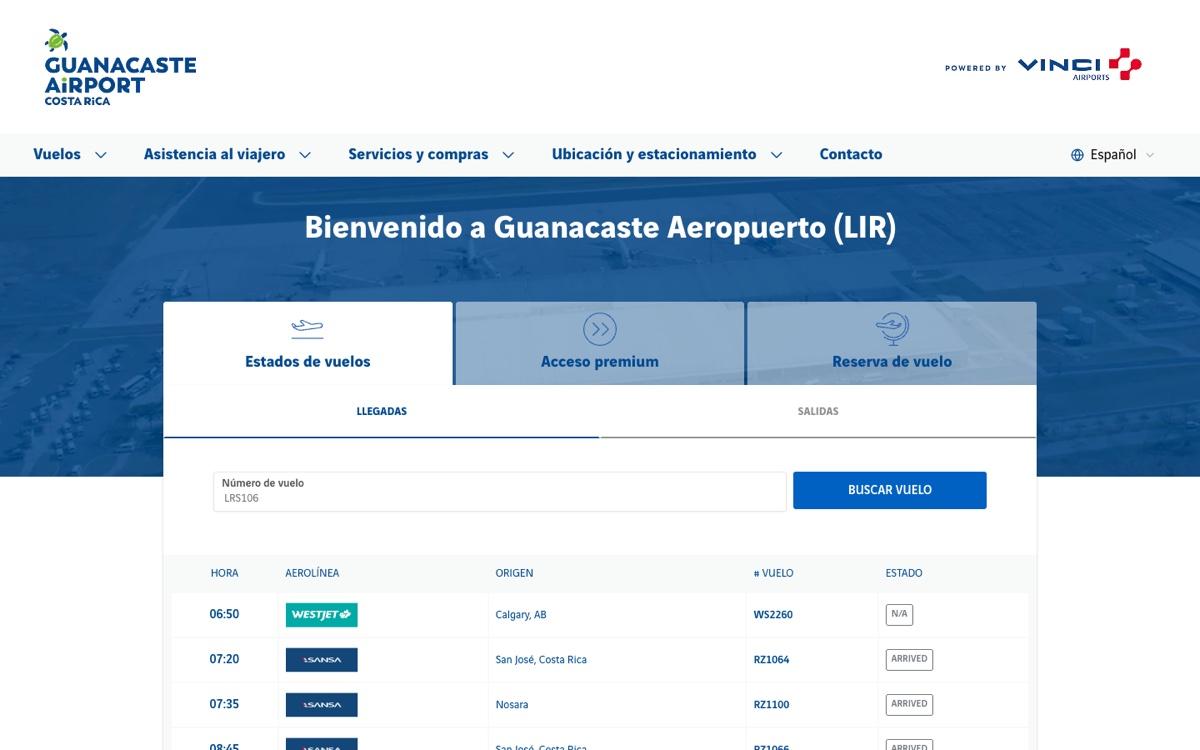1200x750 pixels.
Task: Click the # VUELO column header
Action: tap(773, 573)
